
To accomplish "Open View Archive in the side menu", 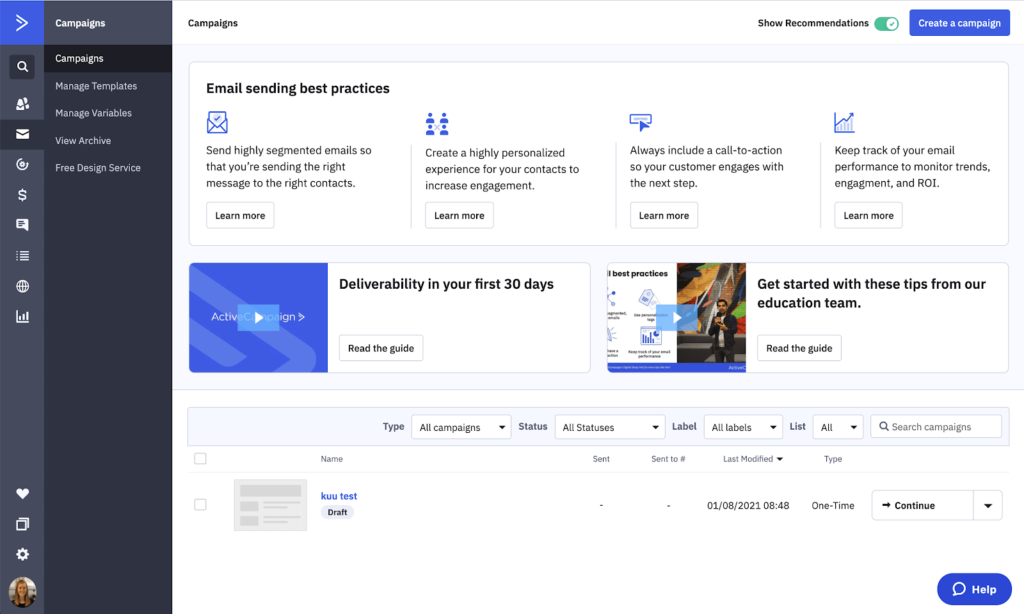I will tap(83, 141).
